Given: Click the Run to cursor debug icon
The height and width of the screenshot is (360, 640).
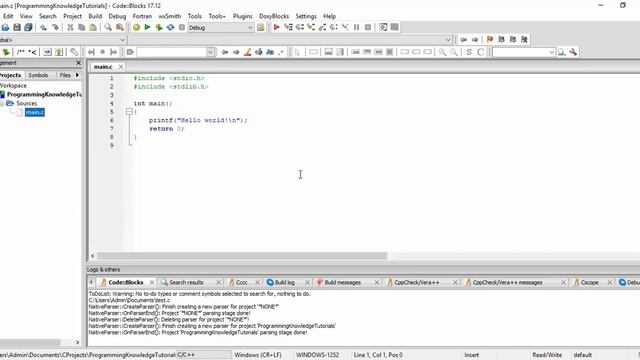Looking at the screenshot, I should click(x=289, y=27).
